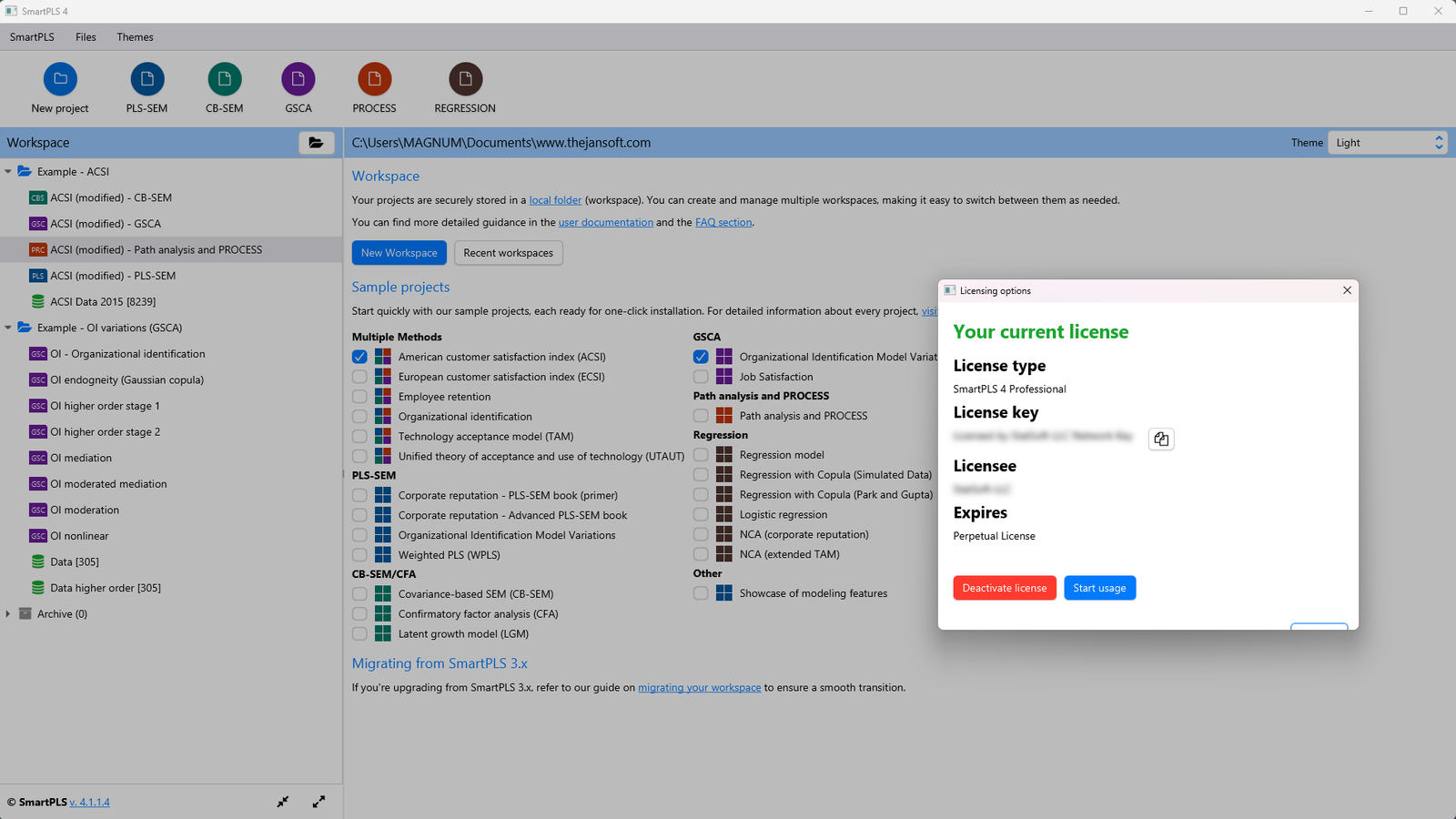The width and height of the screenshot is (1456, 819).
Task: Check the Organizational identification sample
Action: coord(359,417)
